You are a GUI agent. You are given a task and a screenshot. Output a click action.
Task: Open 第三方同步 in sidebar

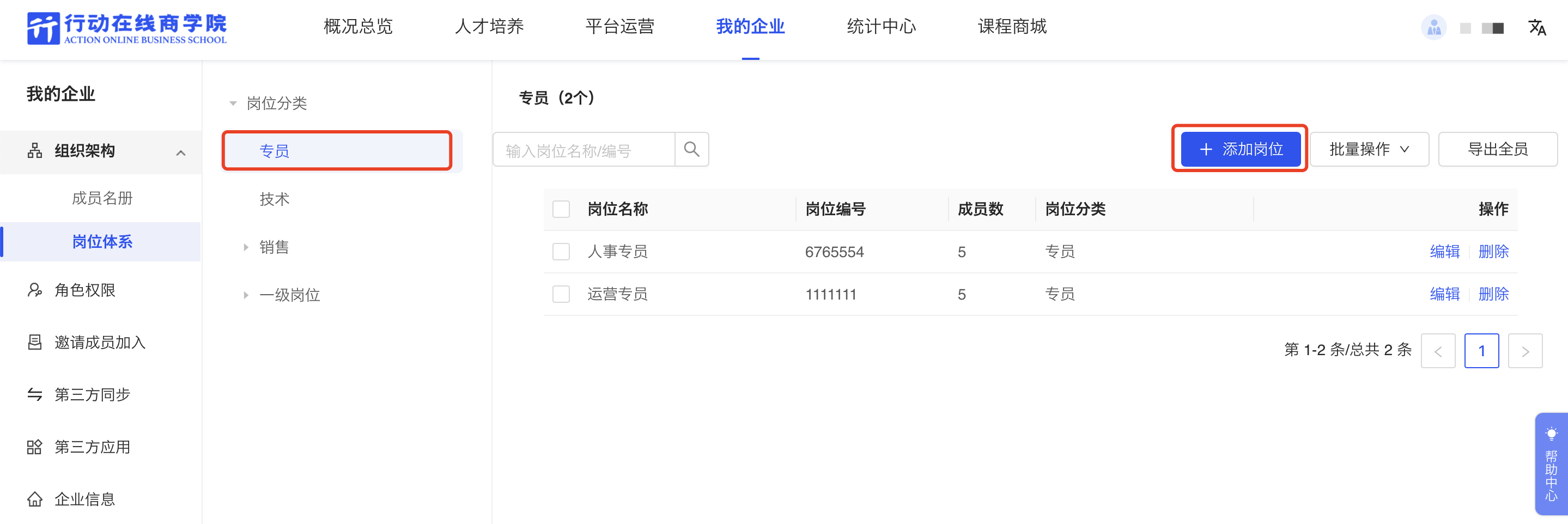tap(93, 395)
